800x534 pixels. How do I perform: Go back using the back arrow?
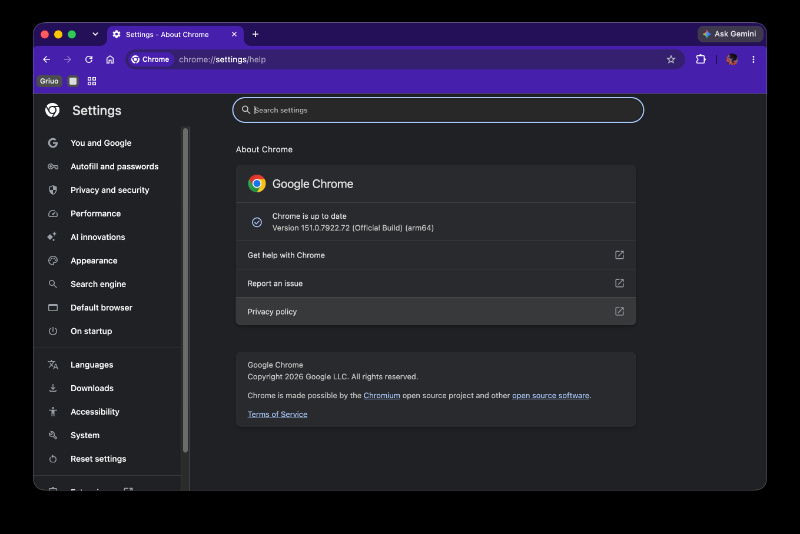tap(46, 60)
